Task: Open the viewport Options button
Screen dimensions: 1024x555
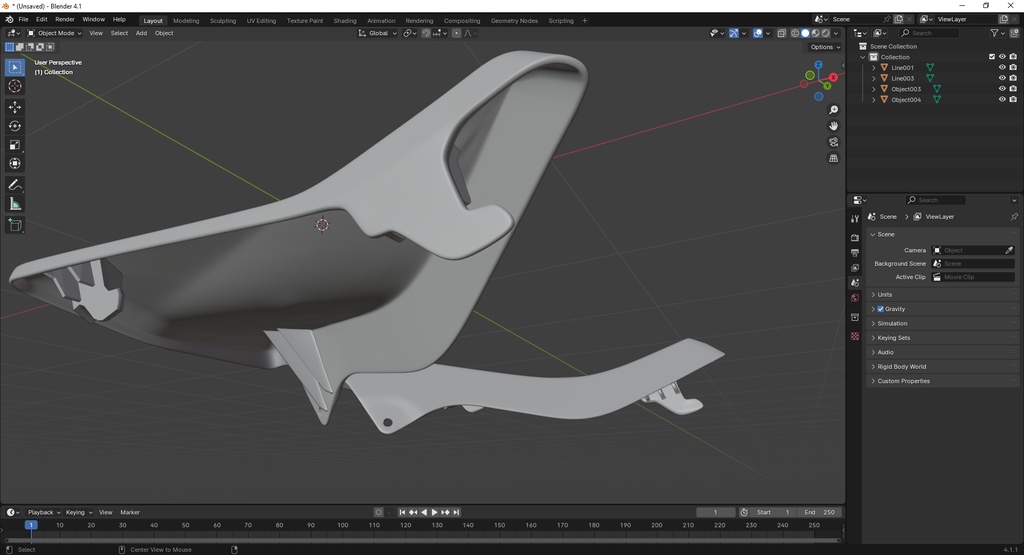Action: point(825,47)
